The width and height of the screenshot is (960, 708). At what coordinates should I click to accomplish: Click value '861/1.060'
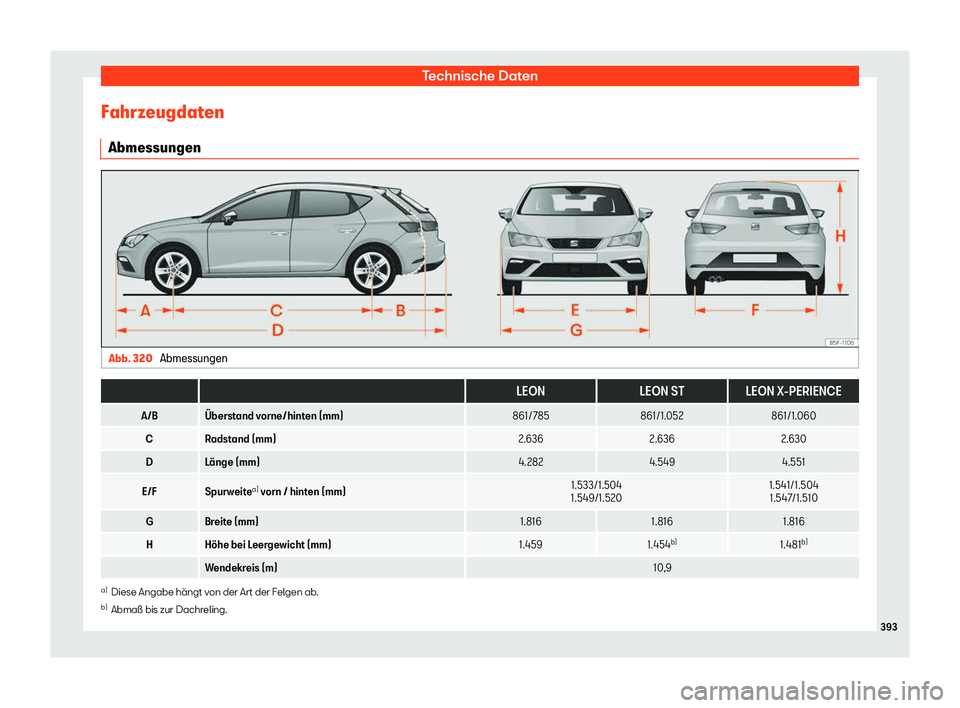793,415
